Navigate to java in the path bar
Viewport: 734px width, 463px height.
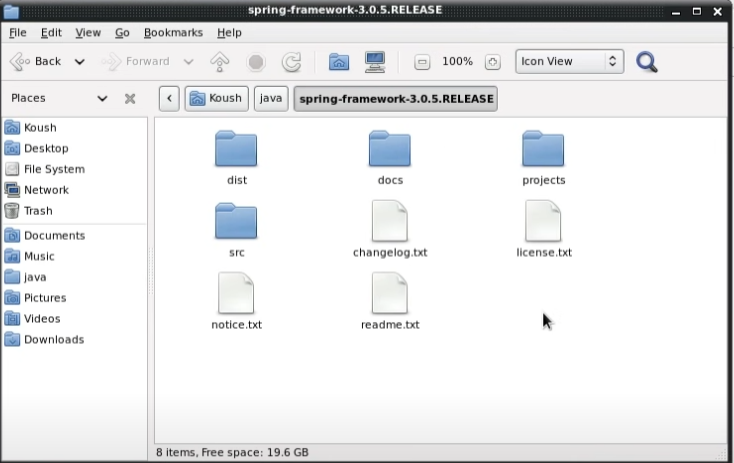(x=271, y=98)
